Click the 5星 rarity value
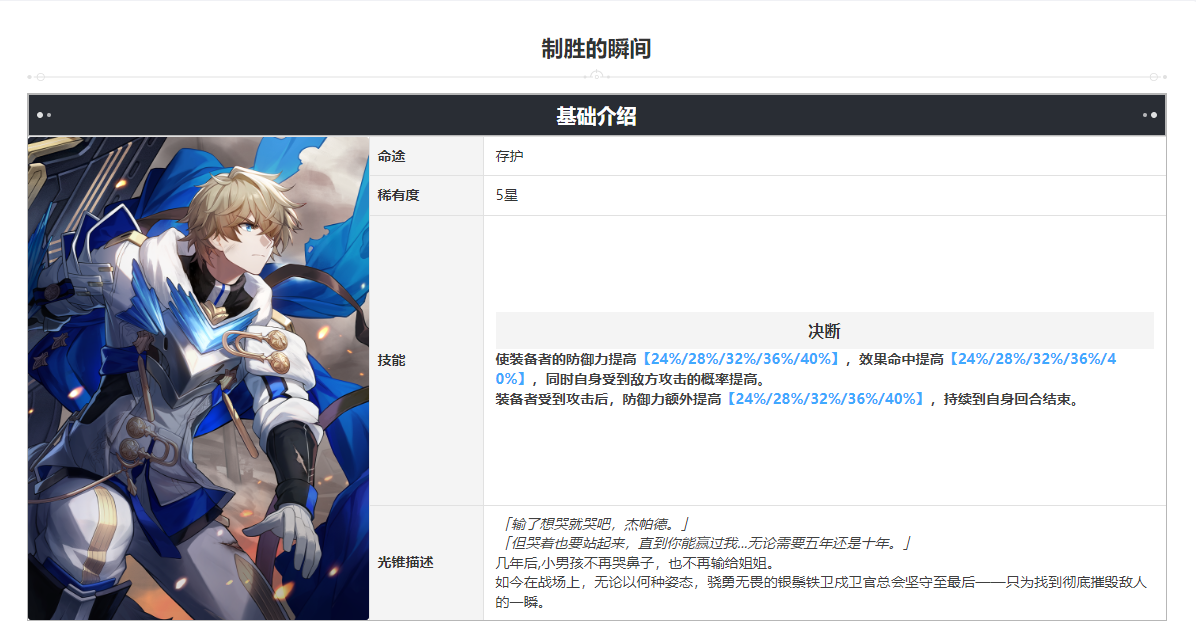 point(506,195)
